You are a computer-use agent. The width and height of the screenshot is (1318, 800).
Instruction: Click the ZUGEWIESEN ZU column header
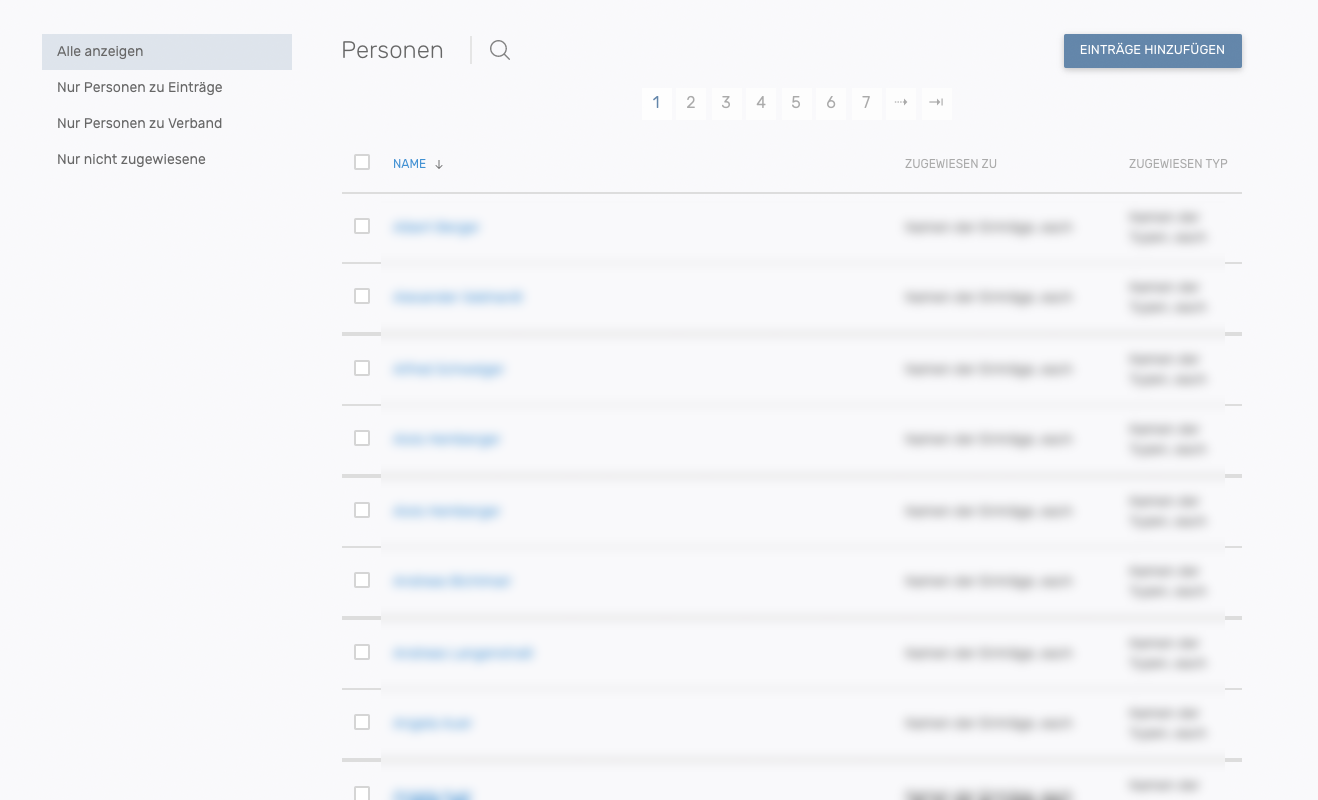pyautogui.click(x=950, y=164)
